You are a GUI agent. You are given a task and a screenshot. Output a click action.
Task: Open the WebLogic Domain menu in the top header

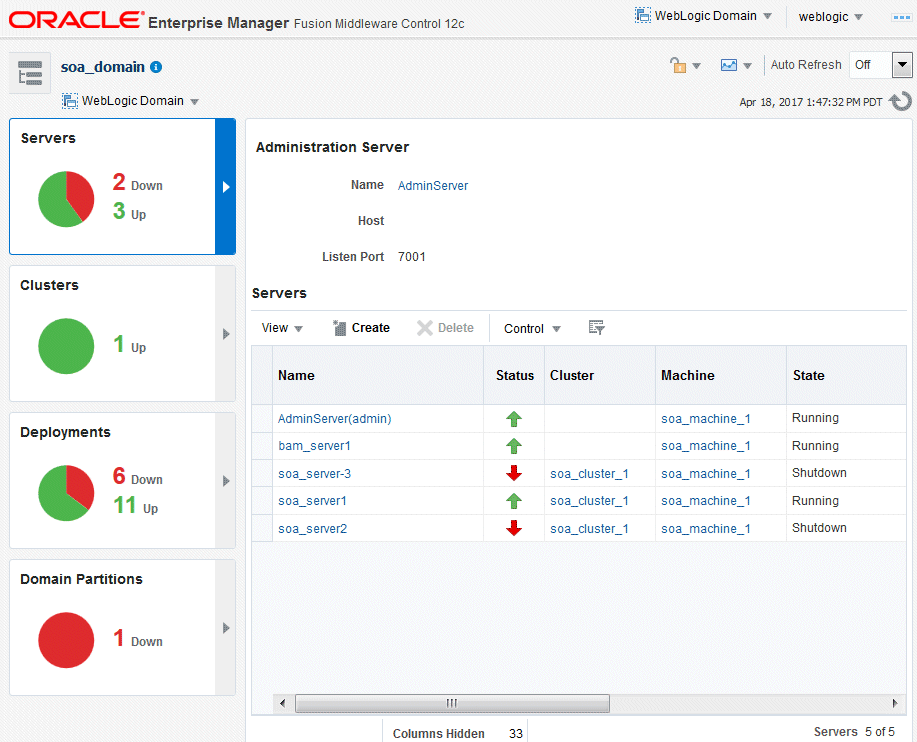(x=704, y=16)
